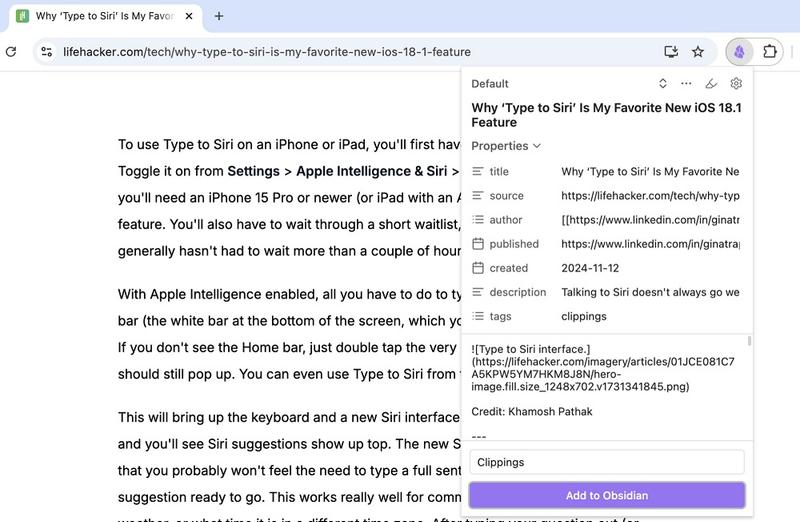The image size is (800, 522).
Task: Edit the Clippings folder path field
Action: click(x=606, y=462)
